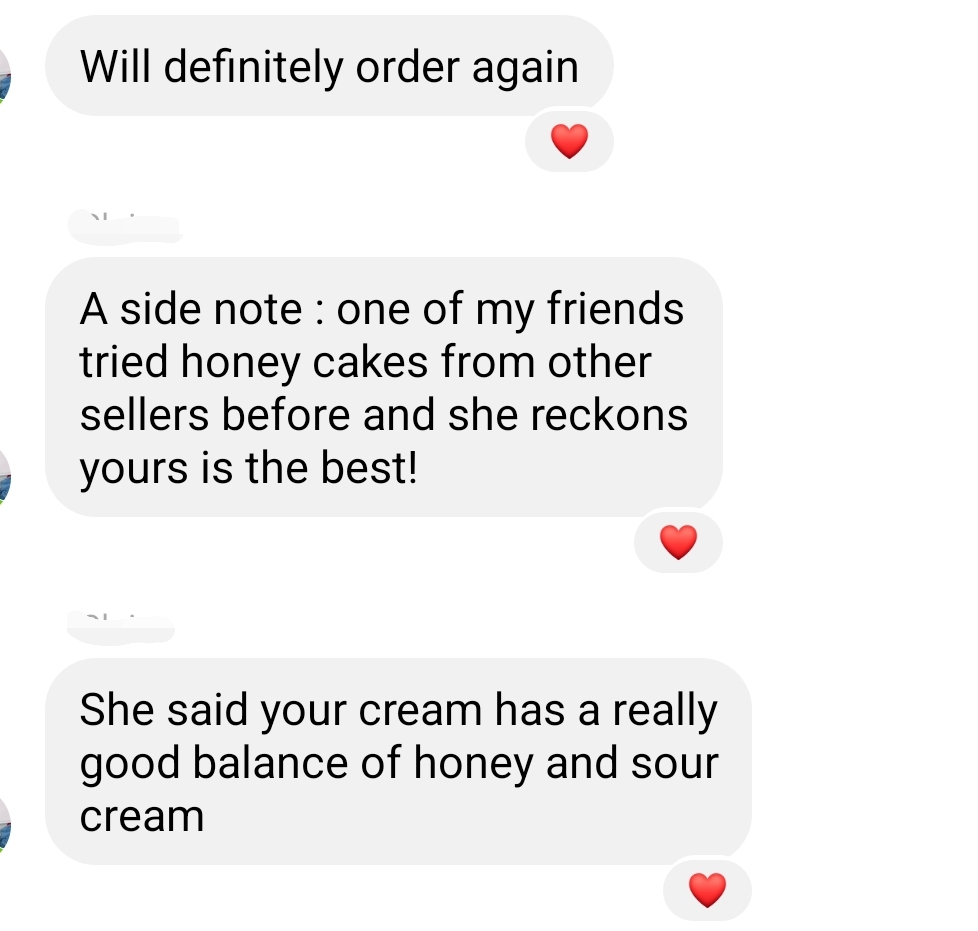Click blurred sender name above "A side note" message
978x931 pixels.
pos(125,226)
